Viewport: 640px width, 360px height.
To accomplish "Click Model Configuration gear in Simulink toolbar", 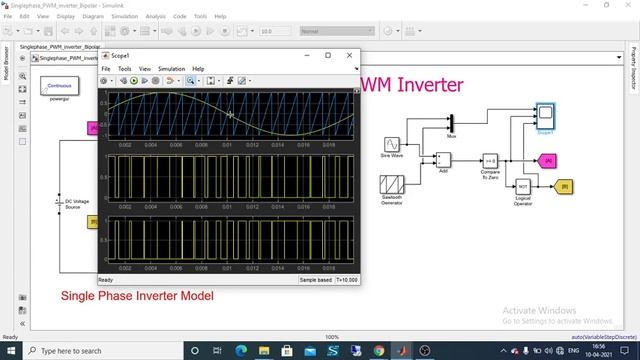I will click(x=125, y=31).
